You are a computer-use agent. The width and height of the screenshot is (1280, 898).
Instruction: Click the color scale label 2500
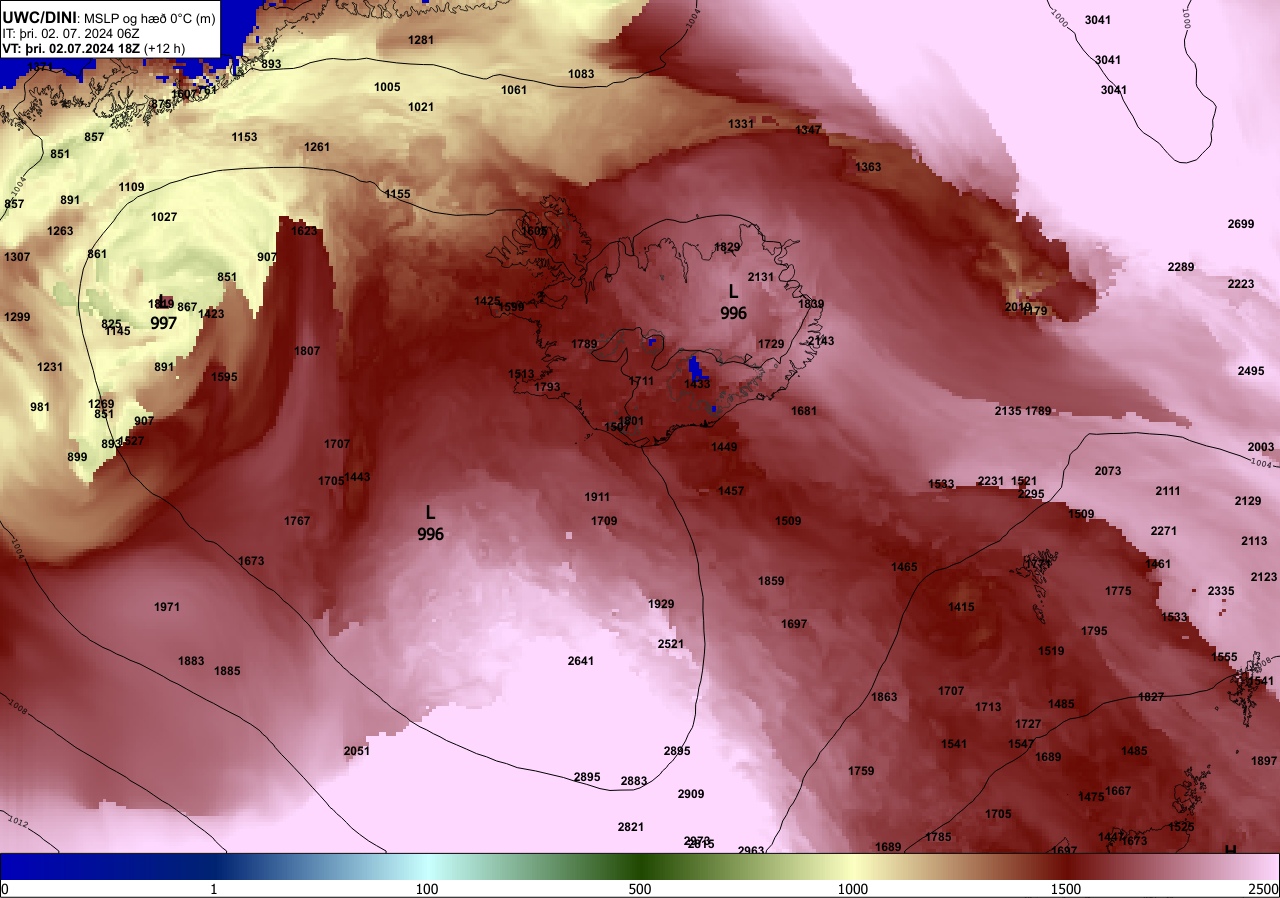[x=1264, y=889]
